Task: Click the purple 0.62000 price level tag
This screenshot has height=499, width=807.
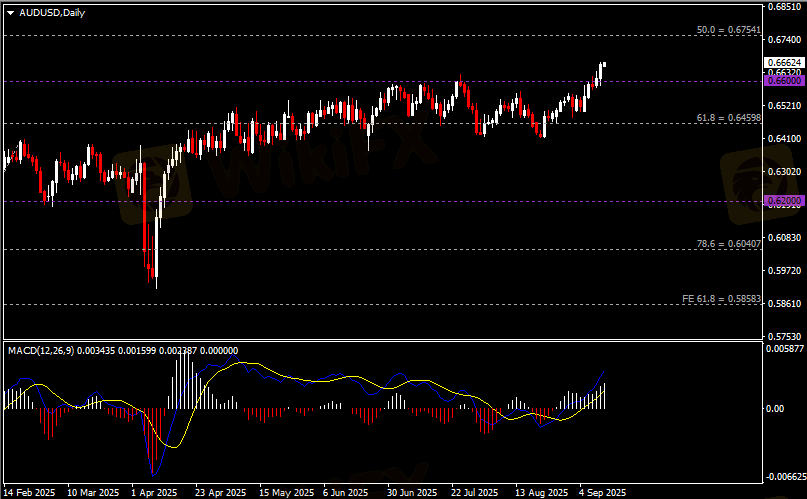Action: (782, 201)
